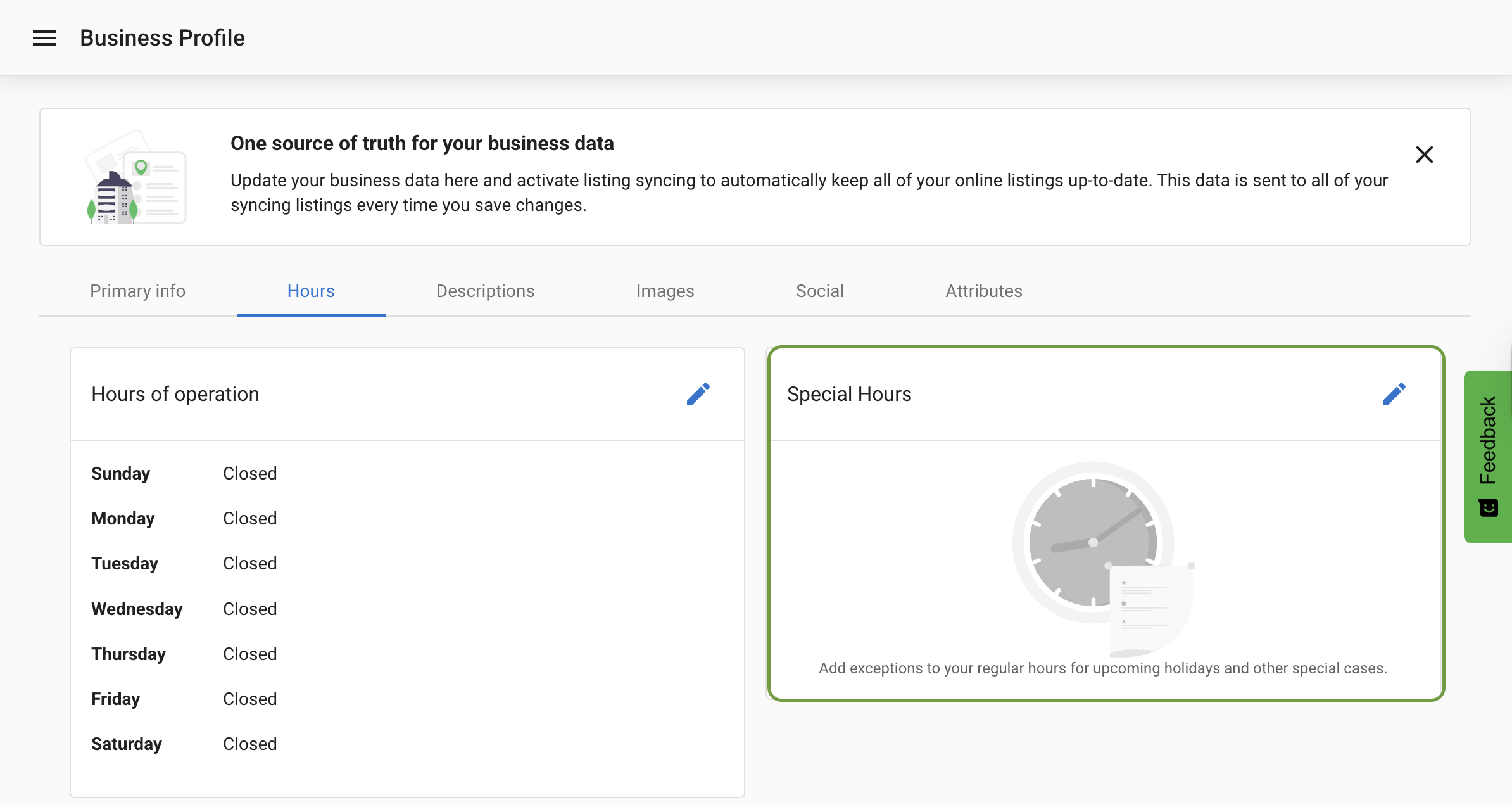Open the Descriptions tab

click(x=485, y=291)
